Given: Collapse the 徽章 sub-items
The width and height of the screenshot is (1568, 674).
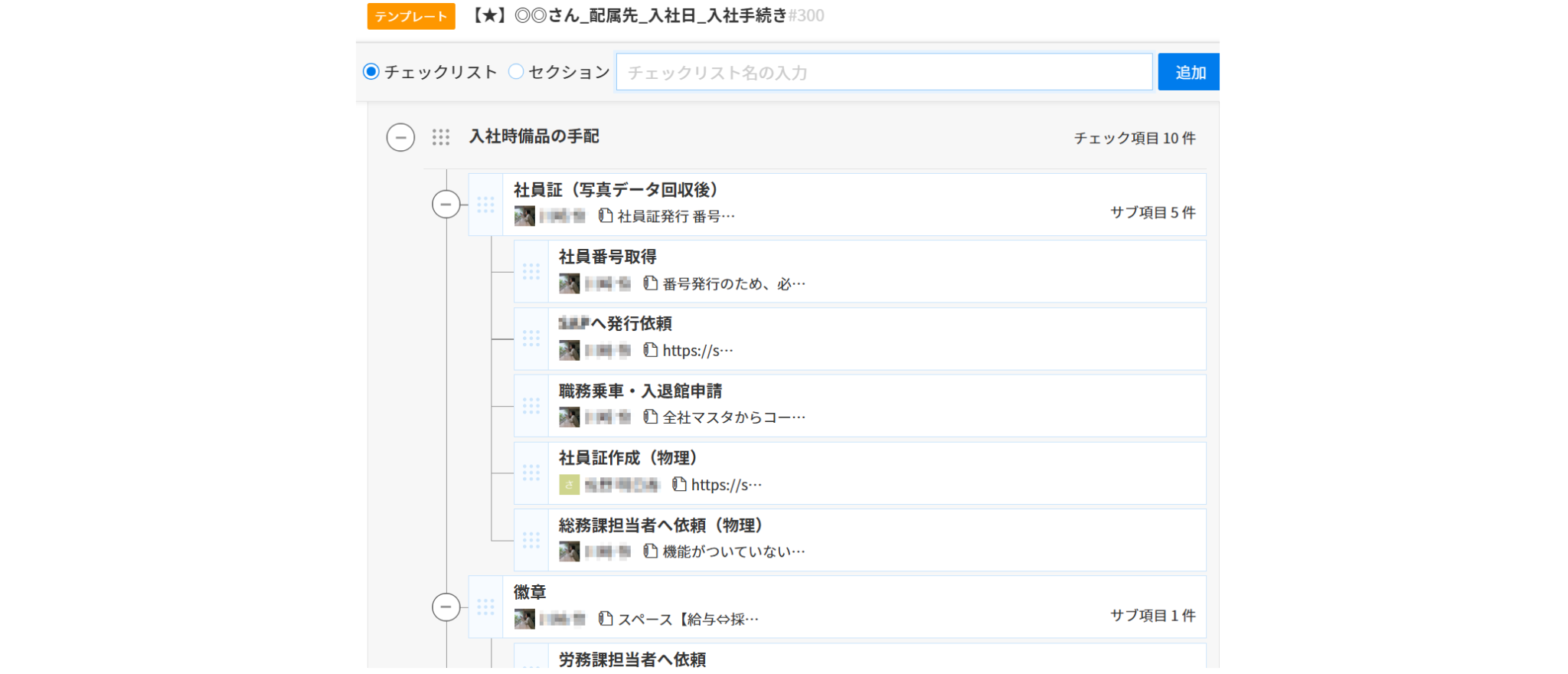Looking at the screenshot, I should 446,607.
